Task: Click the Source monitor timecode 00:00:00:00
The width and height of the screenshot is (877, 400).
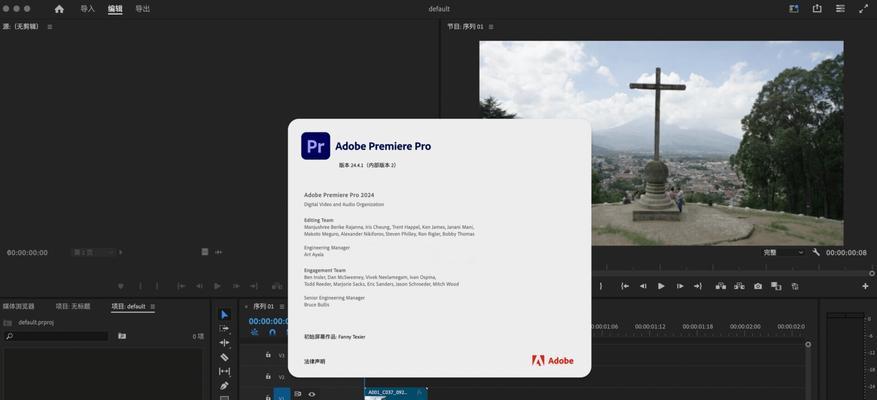Action: coord(27,253)
